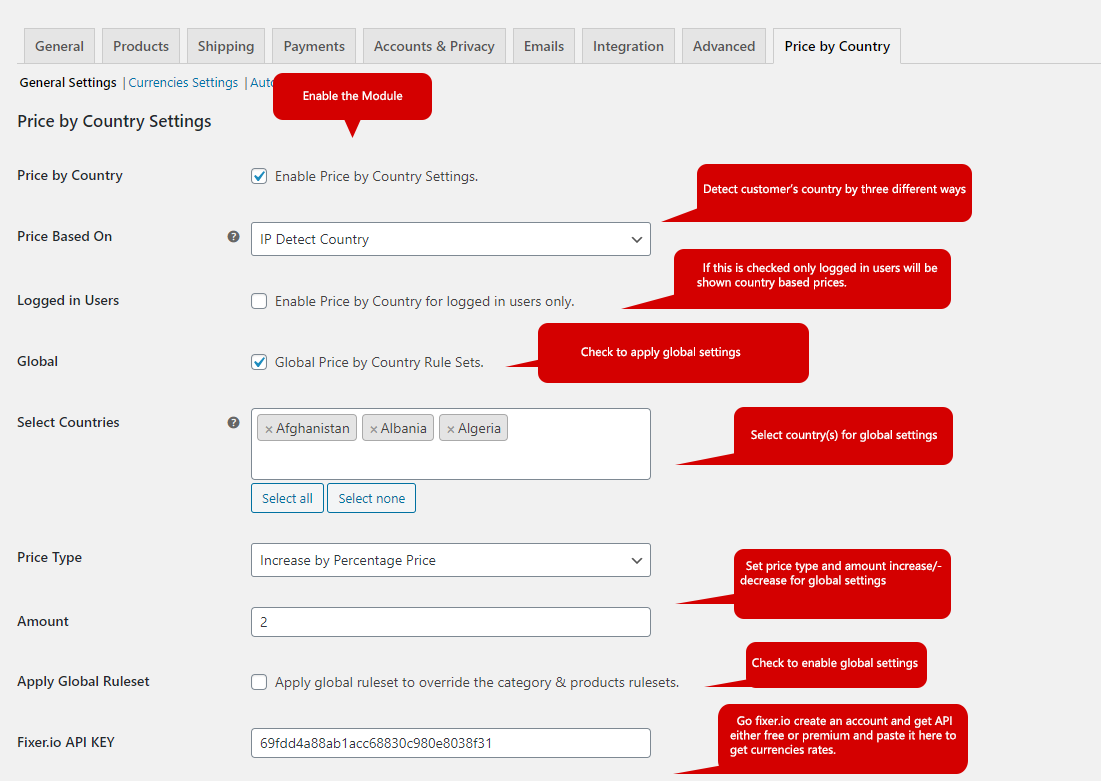Expand the Price Type dropdown

450,561
